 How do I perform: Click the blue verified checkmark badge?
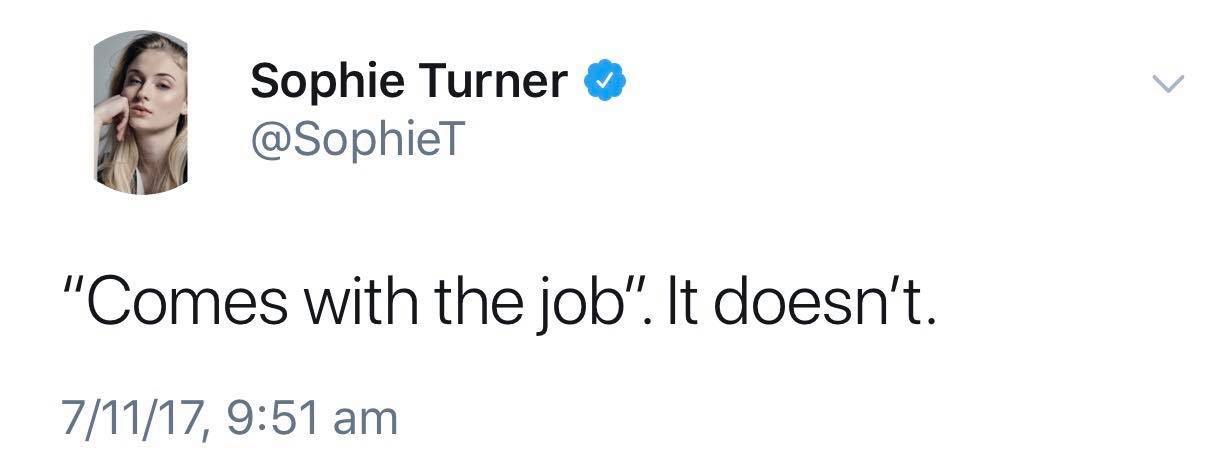(x=605, y=80)
